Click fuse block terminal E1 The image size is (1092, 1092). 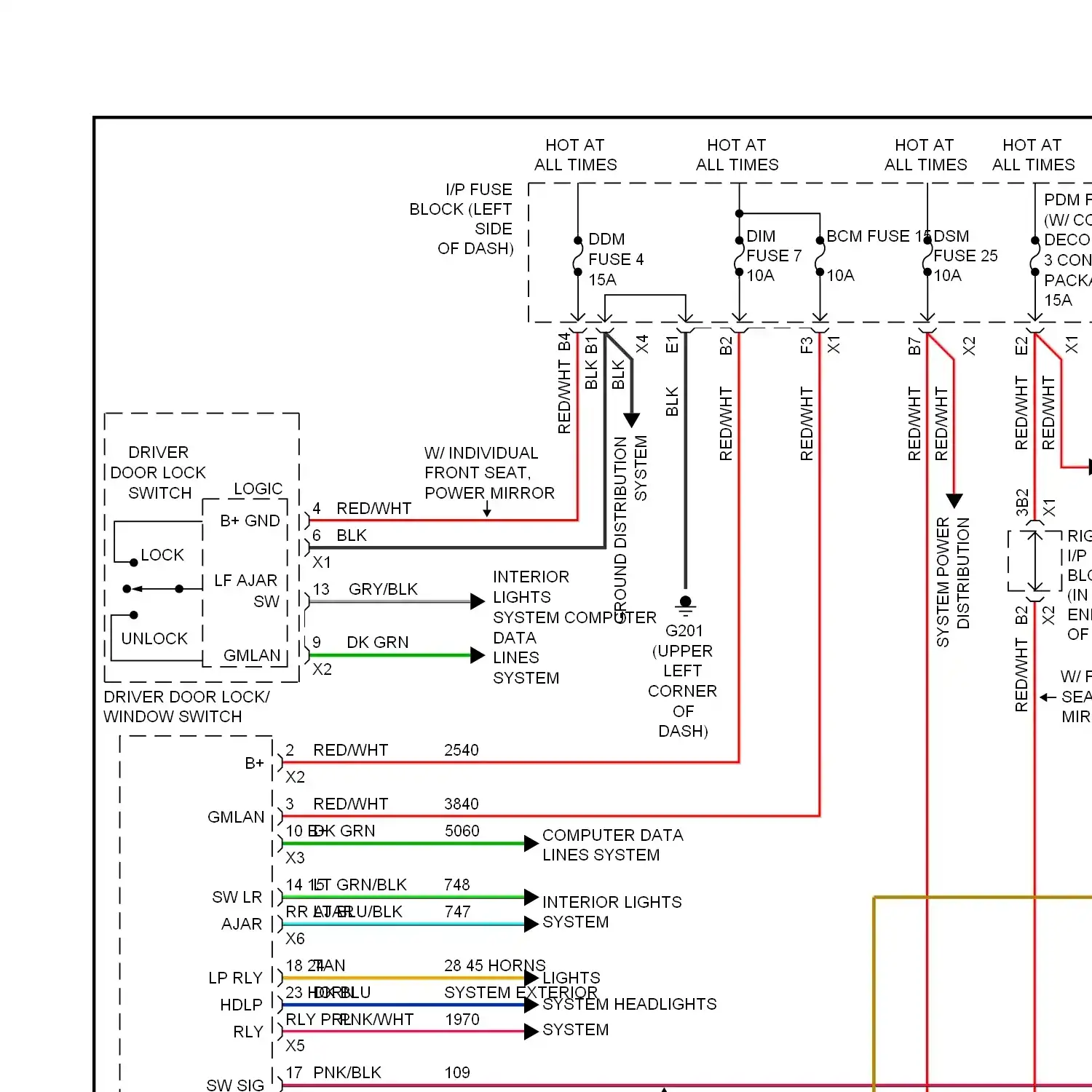[x=672, y=344]
